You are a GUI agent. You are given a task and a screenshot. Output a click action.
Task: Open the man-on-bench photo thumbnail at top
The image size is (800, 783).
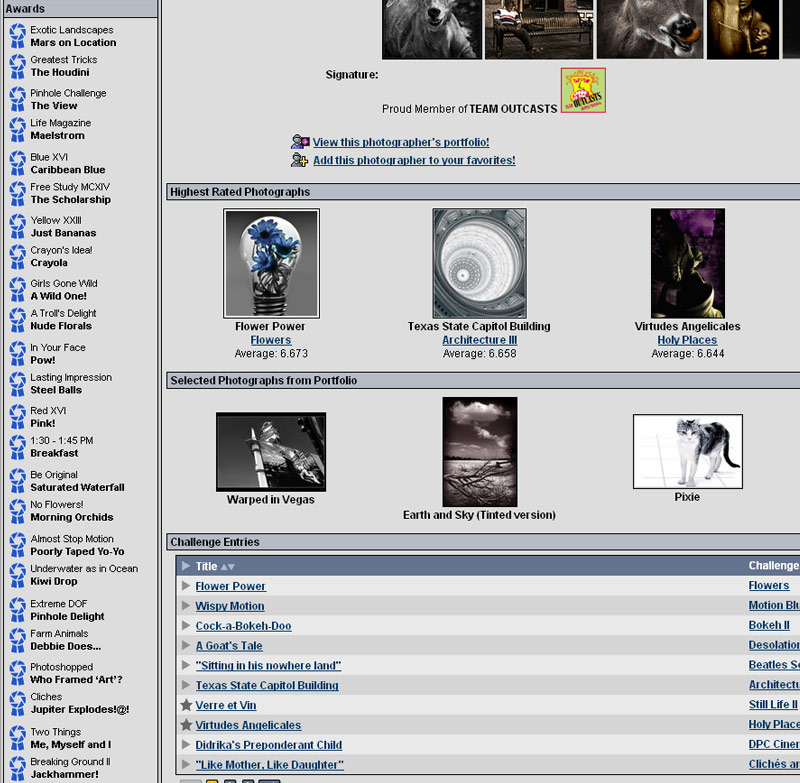(x=539, y=29)
